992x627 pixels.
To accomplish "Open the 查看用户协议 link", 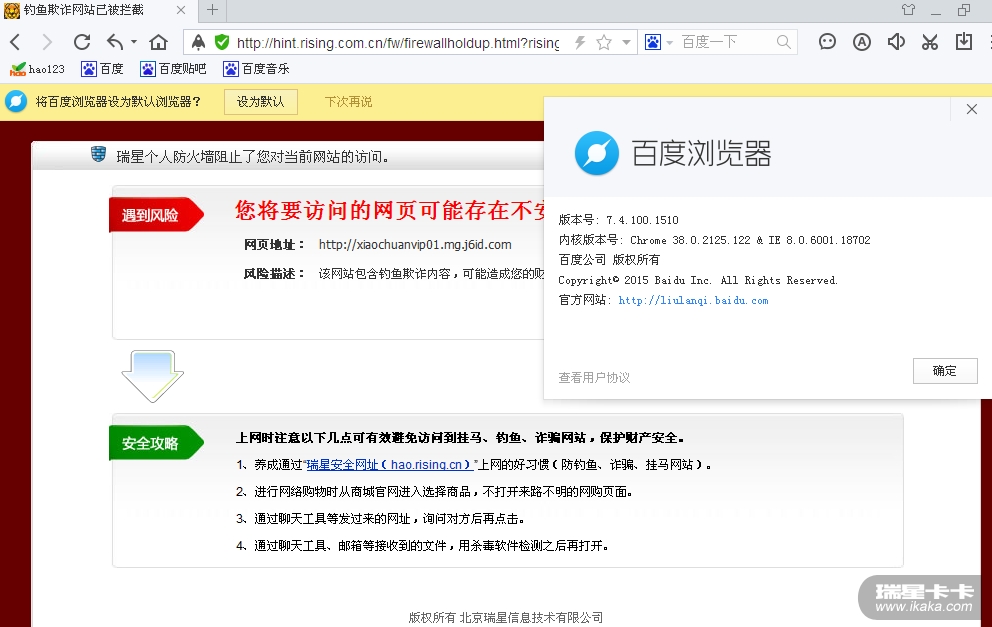I will point(594,378).
